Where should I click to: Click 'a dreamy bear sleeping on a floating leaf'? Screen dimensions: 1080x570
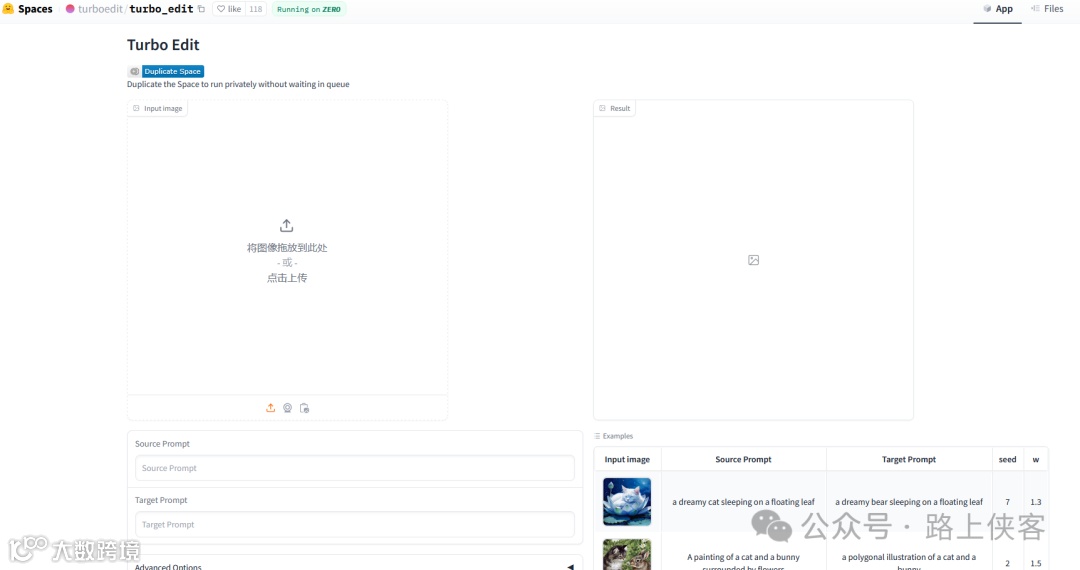pyautogui.click(x=908, y=502)
